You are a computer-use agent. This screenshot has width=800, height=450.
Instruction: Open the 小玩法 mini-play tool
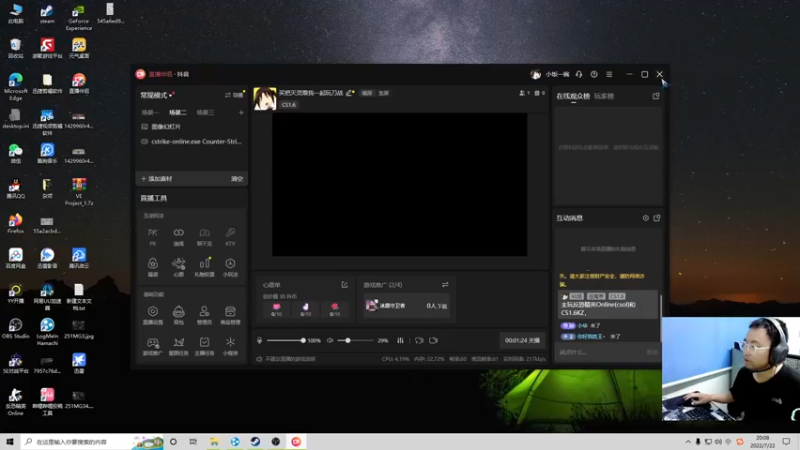(231, 267)
